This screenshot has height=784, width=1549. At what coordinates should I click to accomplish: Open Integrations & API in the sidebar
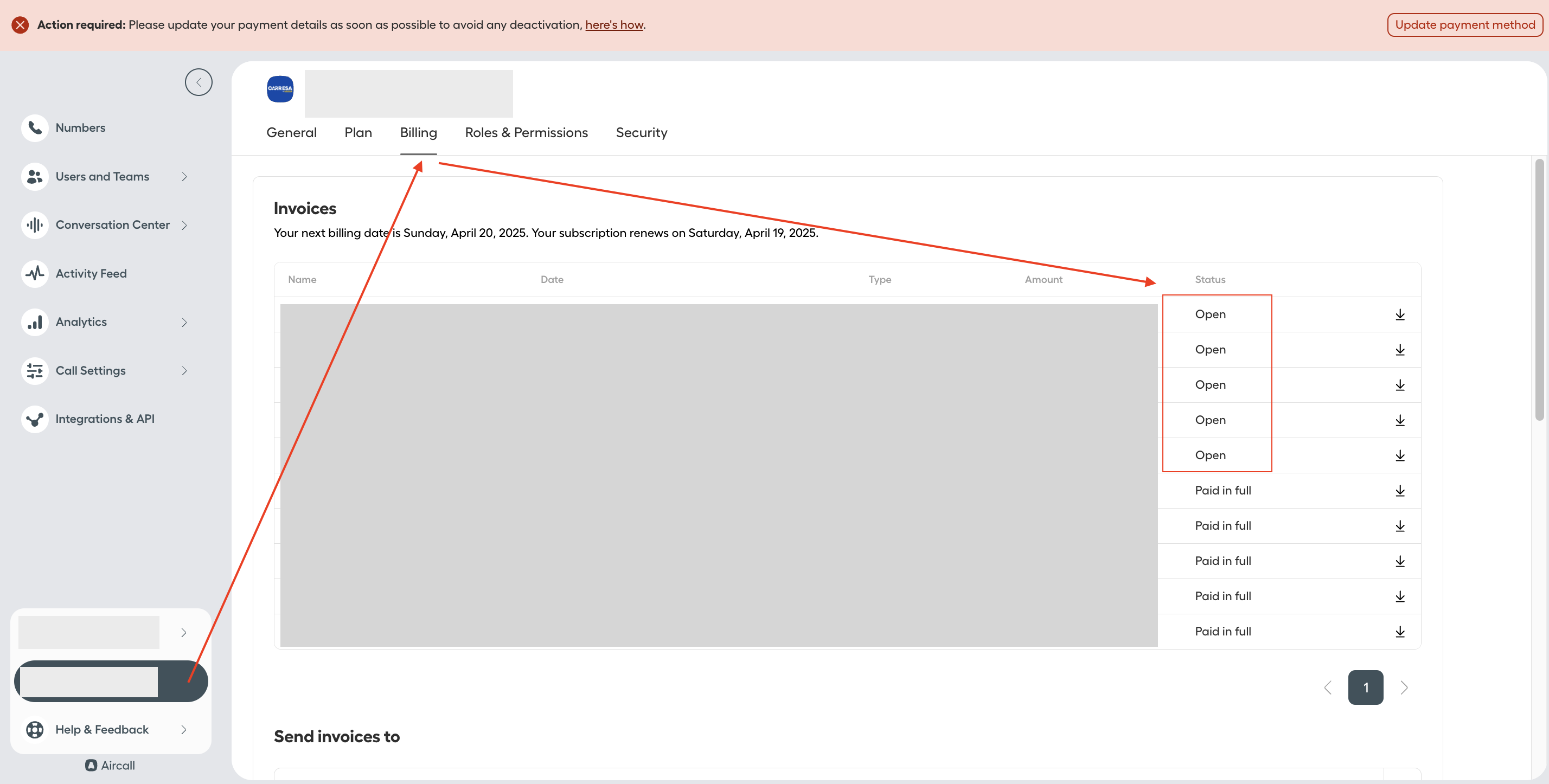pyautogui.click(x=105, y=419)
